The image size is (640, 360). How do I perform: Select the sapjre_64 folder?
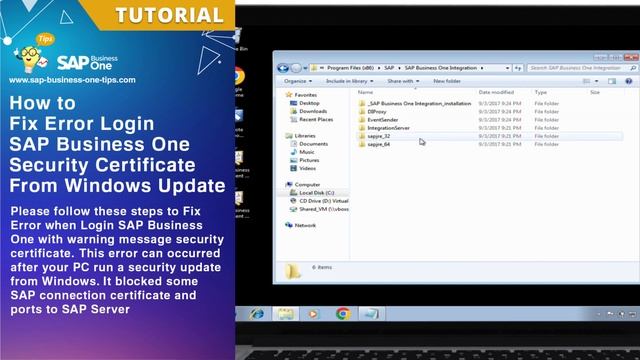[378, 144]
